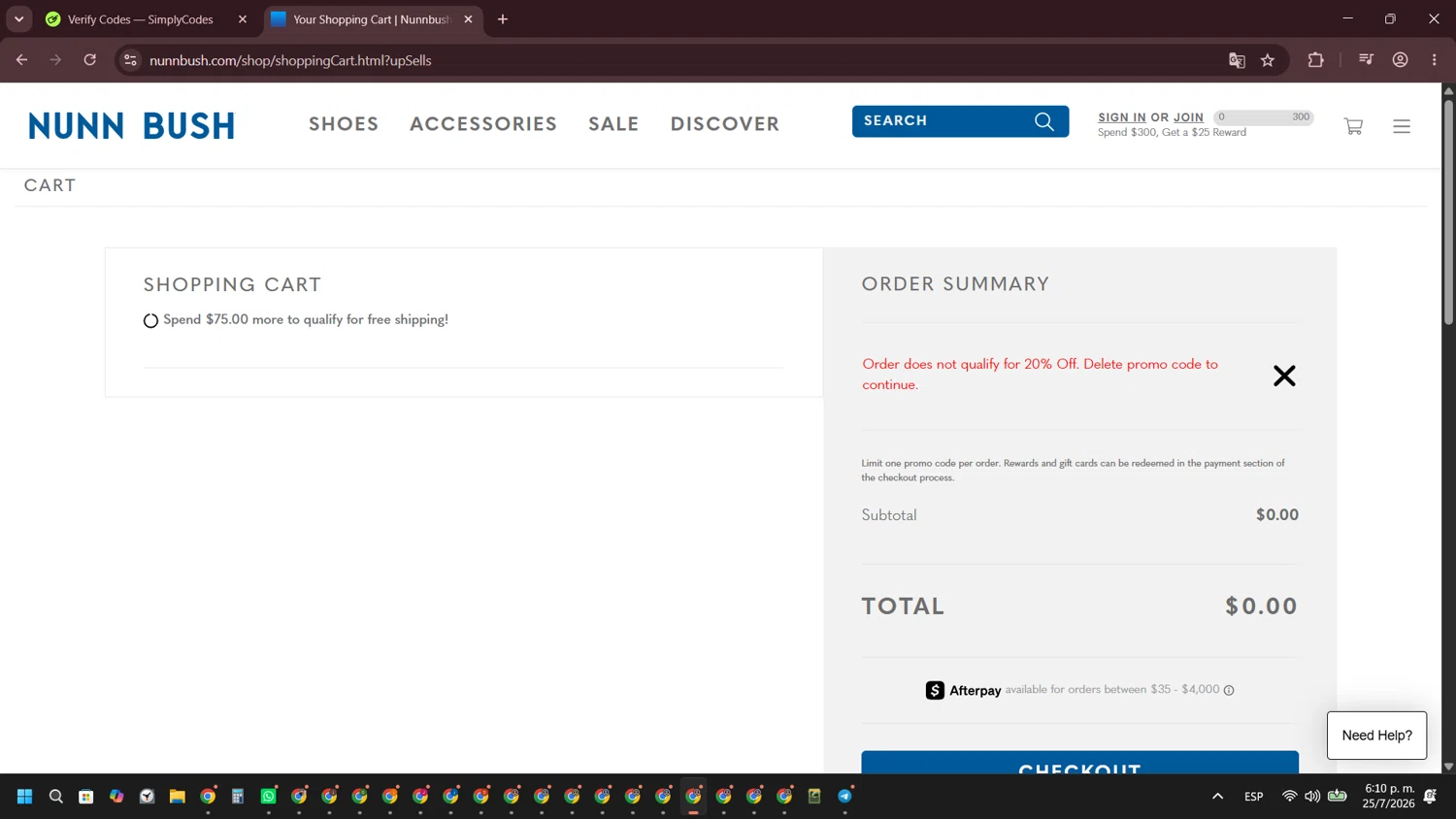This screenshot has width=1456, height=819.
Task: Click the JOIN link
Action: tap(1188, 117)
